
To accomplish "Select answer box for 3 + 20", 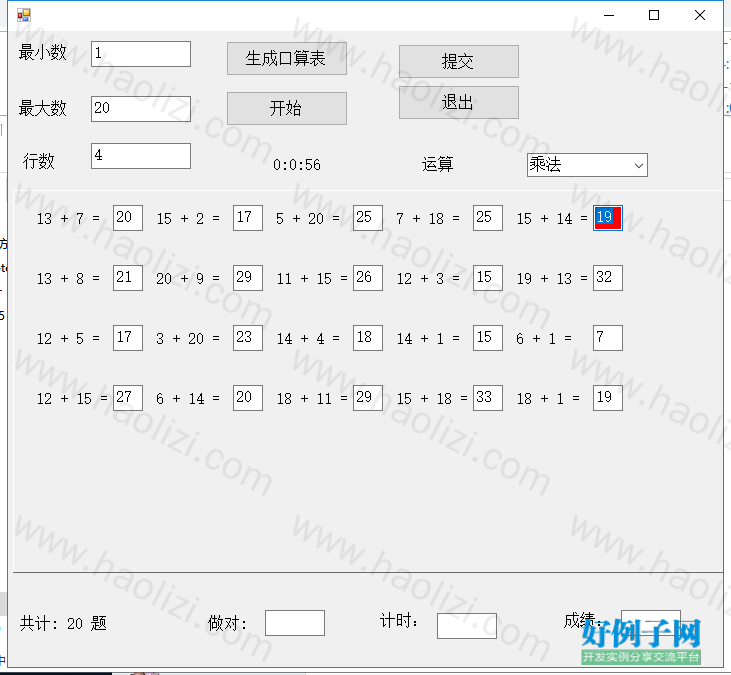I will pyautogui.click(x=248, y=338).
